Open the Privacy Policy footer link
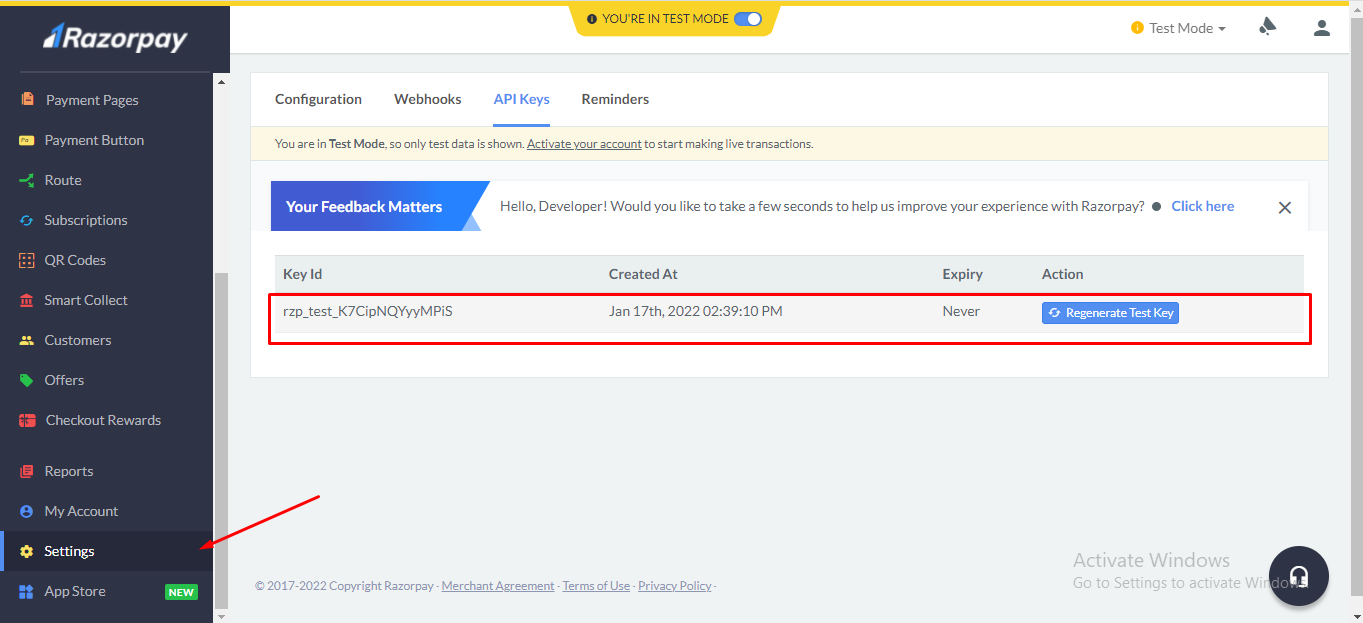The height and width of the screenshot is (623, 1363). pos(674,586)
